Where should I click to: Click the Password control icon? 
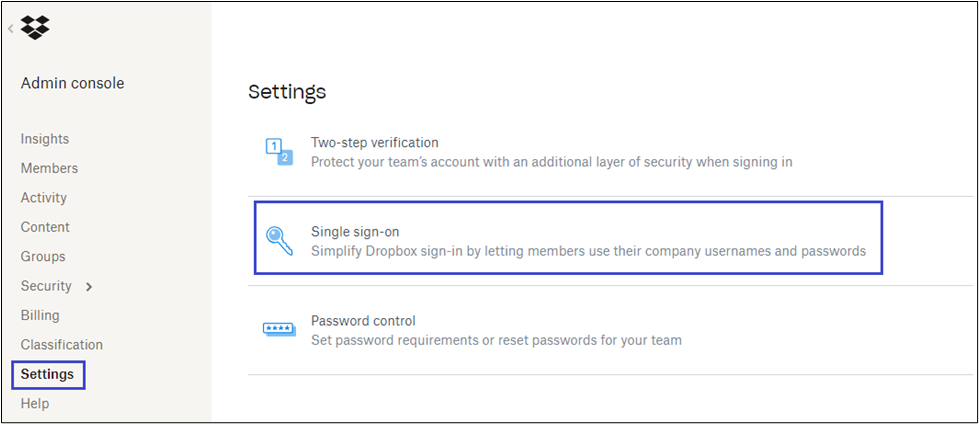[x=278, y=330]
